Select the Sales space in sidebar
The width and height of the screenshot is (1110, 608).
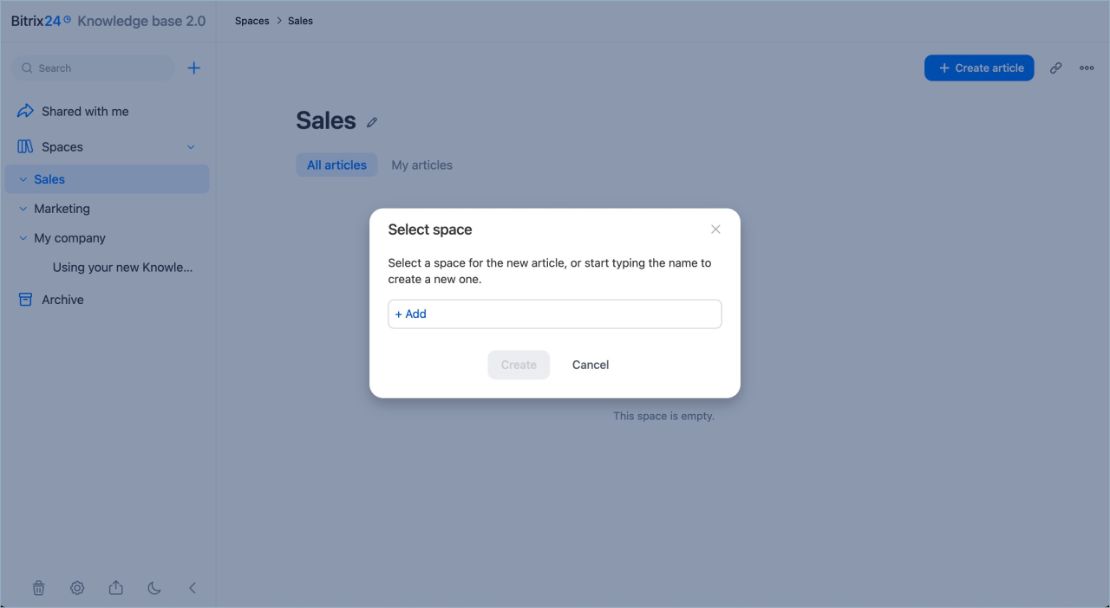click(x=106, y=179)
